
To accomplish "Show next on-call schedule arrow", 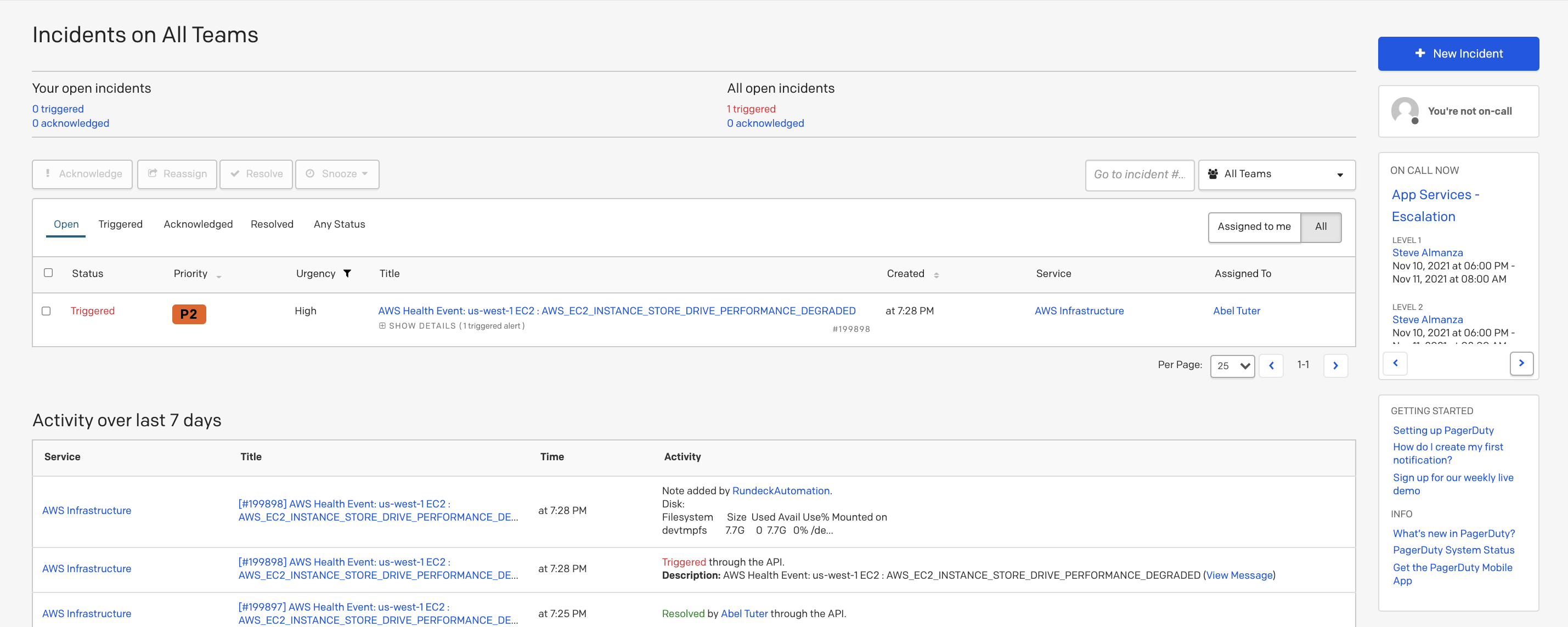I will point(1521,363).
